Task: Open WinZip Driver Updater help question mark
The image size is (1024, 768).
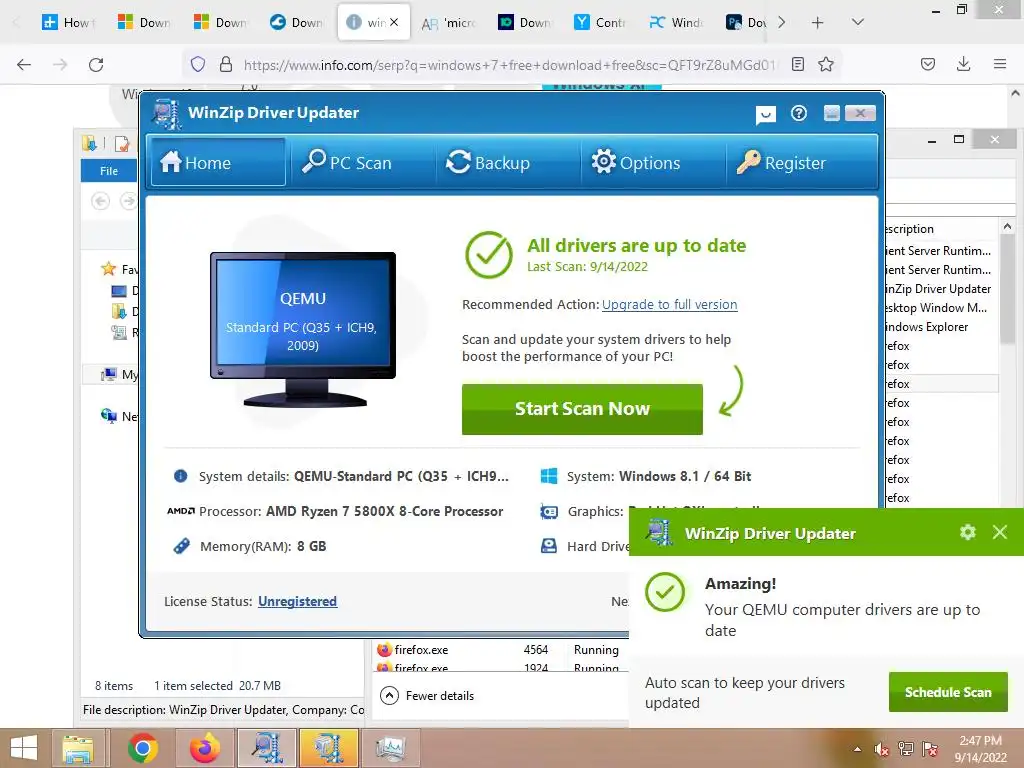Action: pyautogui.click(x=799, y=114)
